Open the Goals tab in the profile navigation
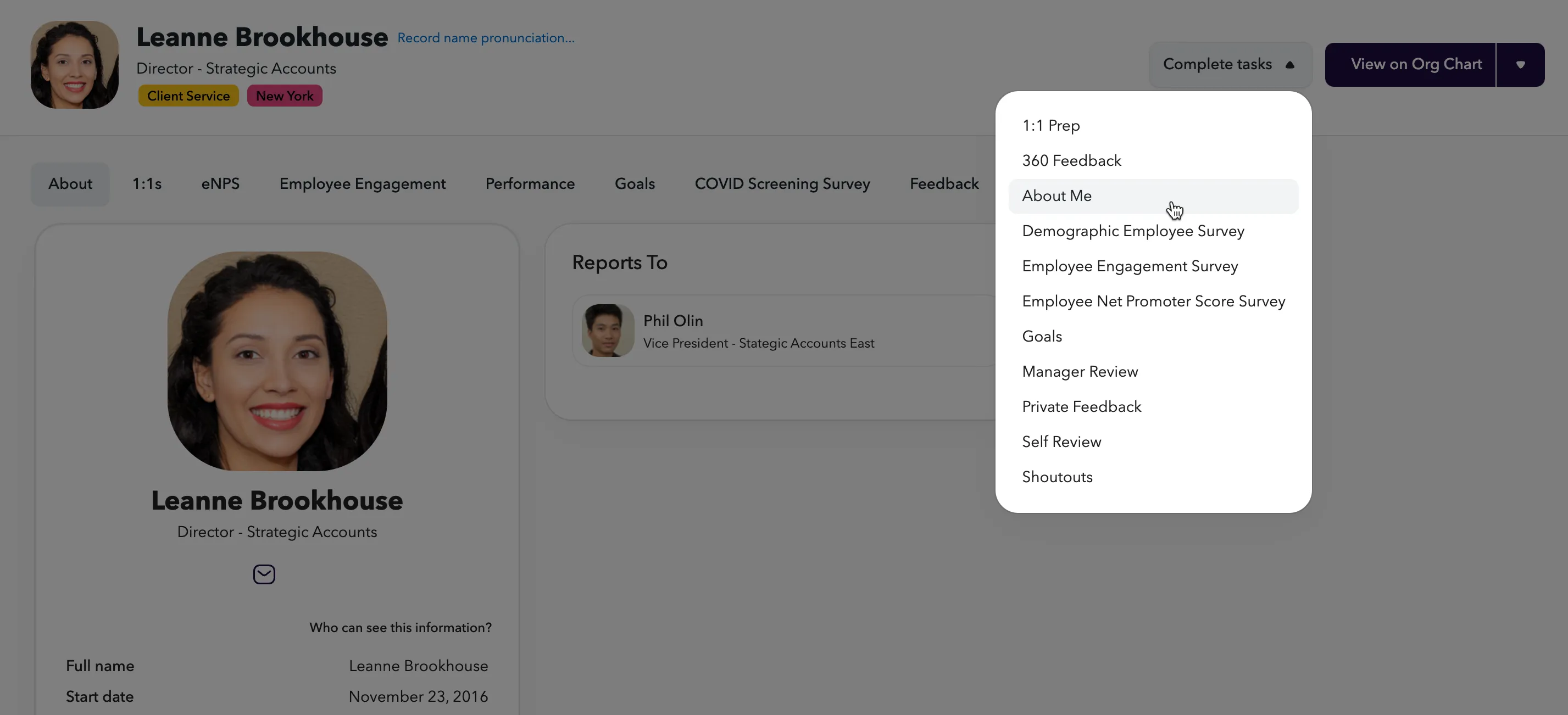 click(x=634, y=184)
